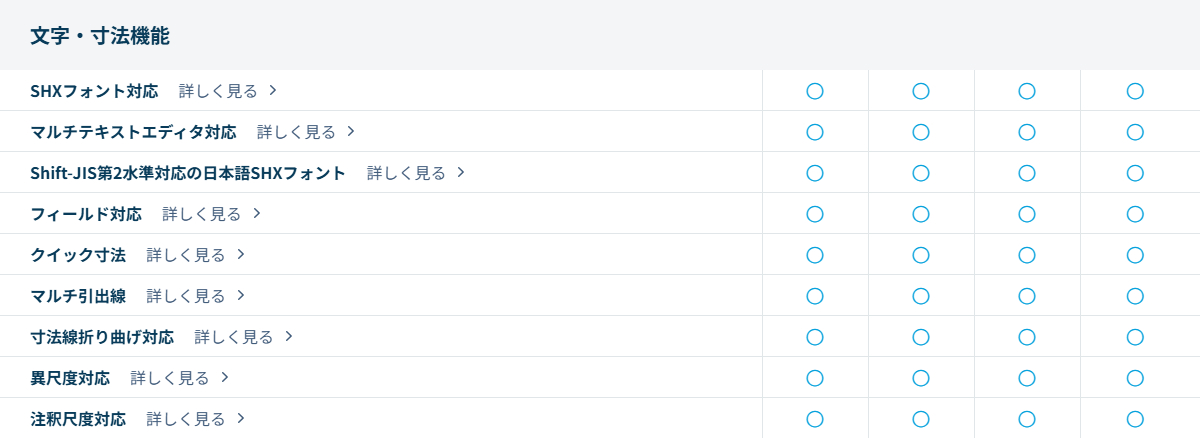The width and height of the screenshot is (1200, 438).
Task: Expand details chevron beside SHXフォント対応
Action: (273, 91)
